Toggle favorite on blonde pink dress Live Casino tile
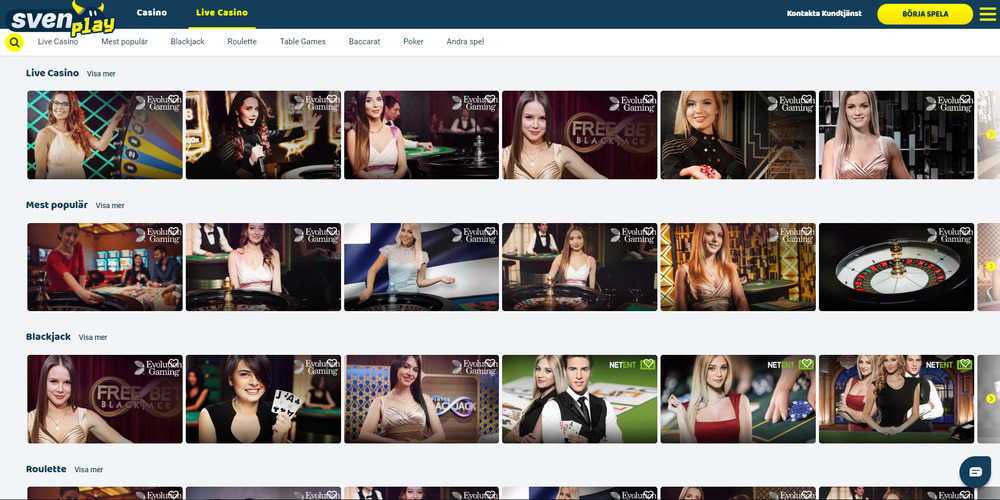1000x500 pixels. 964,100
